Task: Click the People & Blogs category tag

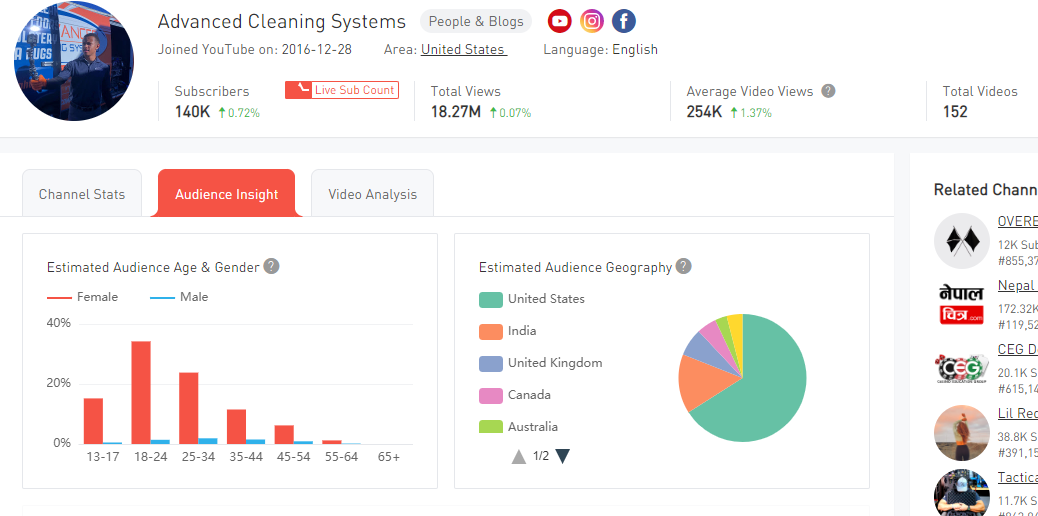Action: pyautogui.click(x=476, y=21)
